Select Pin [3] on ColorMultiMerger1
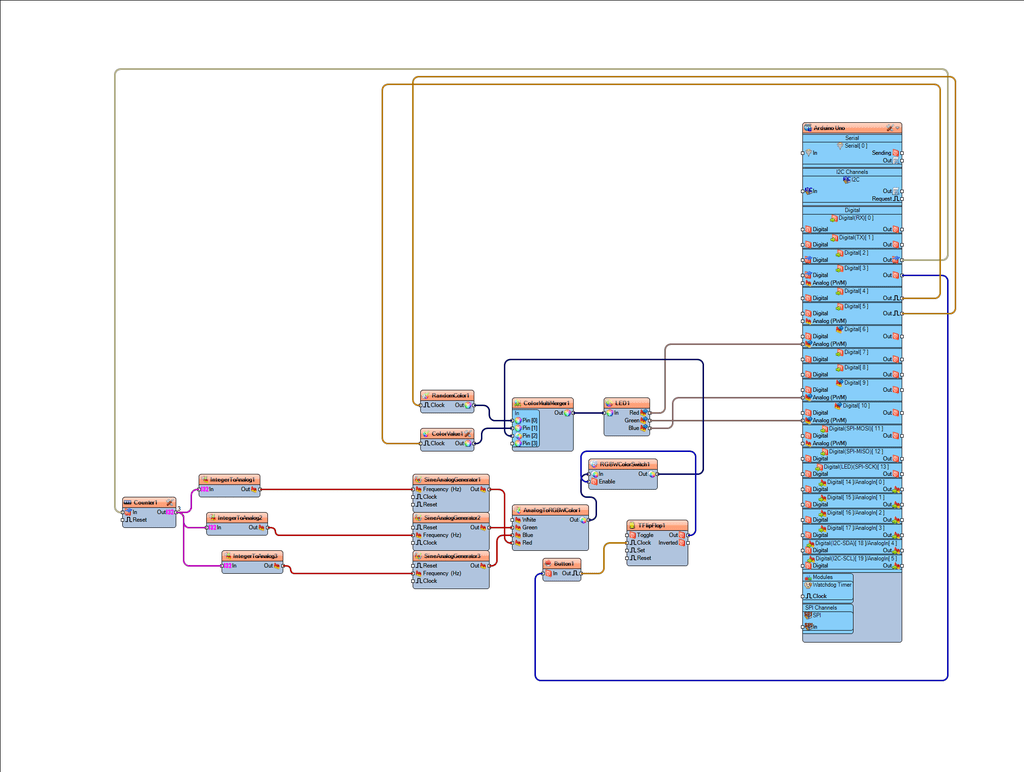Viewport: 1024px width, 772px height. coord(526,443)
